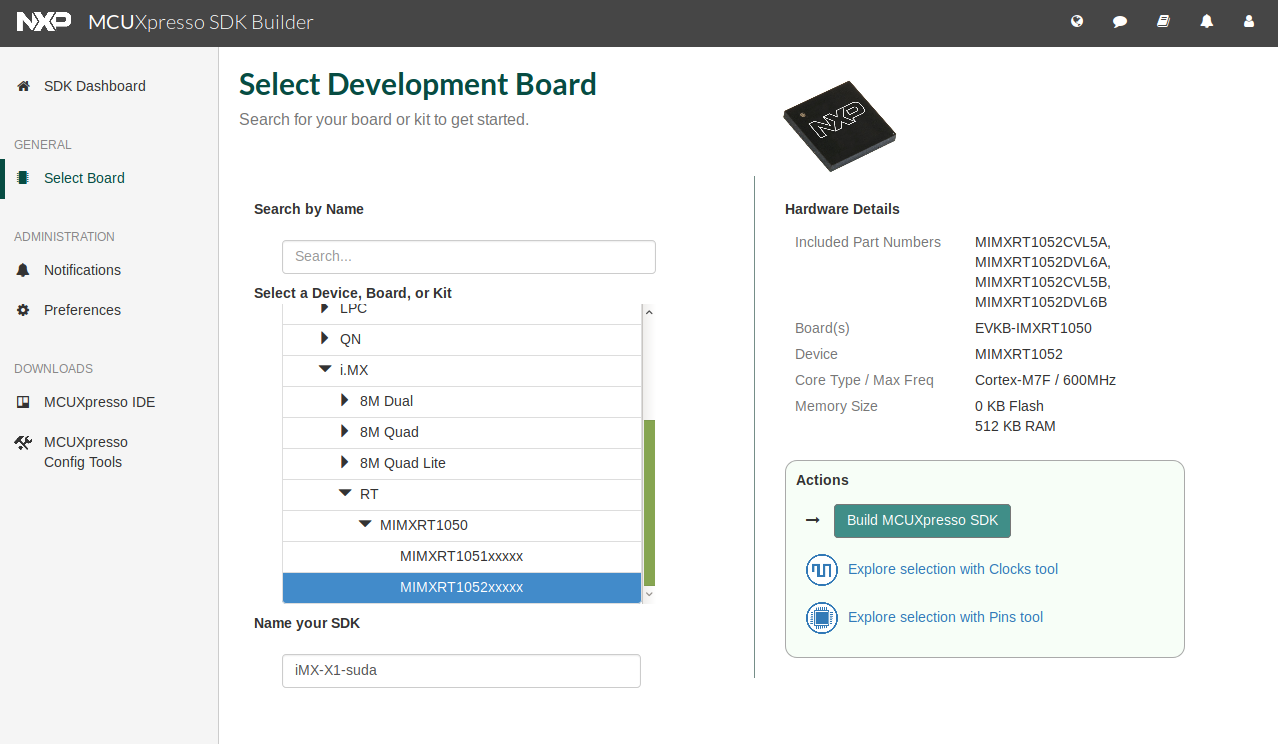Click the Pins tool chip icon
Viewport: 1278px width, 744px height.
coord(821,618)
